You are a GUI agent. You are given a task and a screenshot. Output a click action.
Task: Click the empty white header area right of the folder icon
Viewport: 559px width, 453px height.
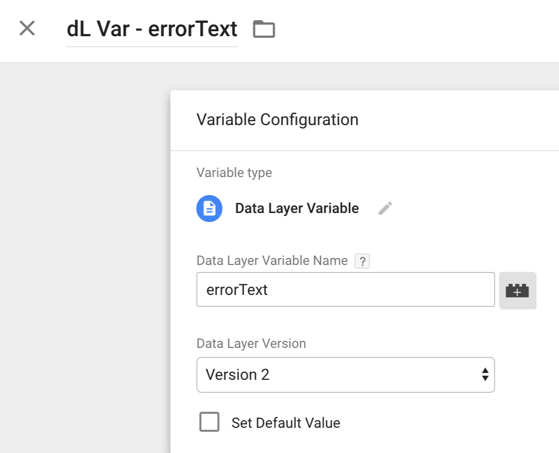coord(417,30)
